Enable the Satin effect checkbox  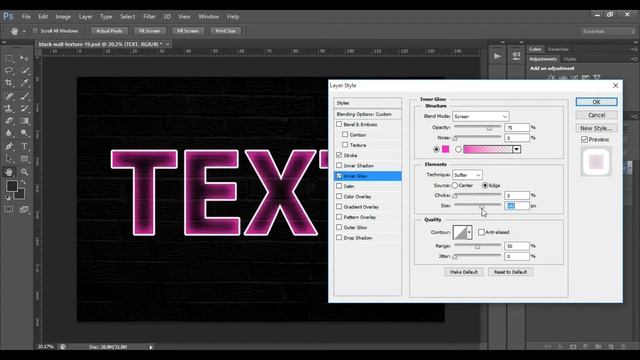point(339,186)
